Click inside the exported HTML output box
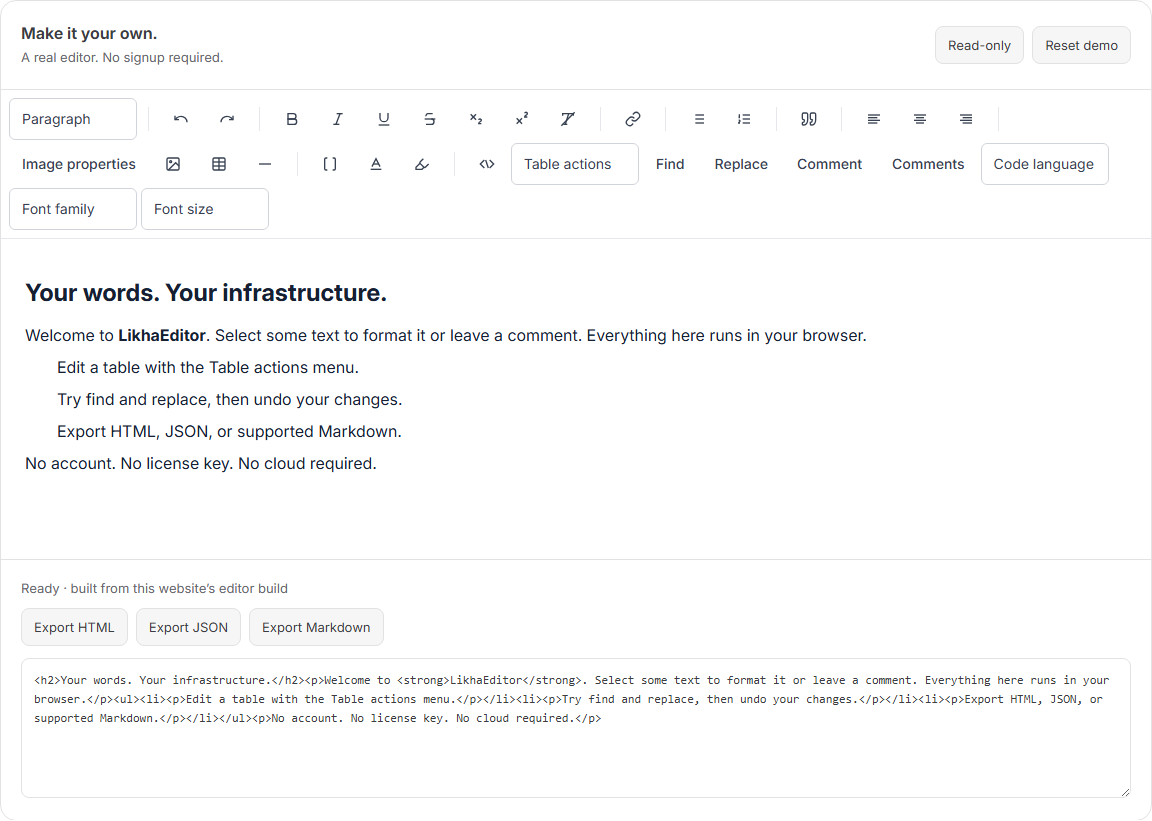Viewport: 1152px width, 821px height. [x=575, y=728]
